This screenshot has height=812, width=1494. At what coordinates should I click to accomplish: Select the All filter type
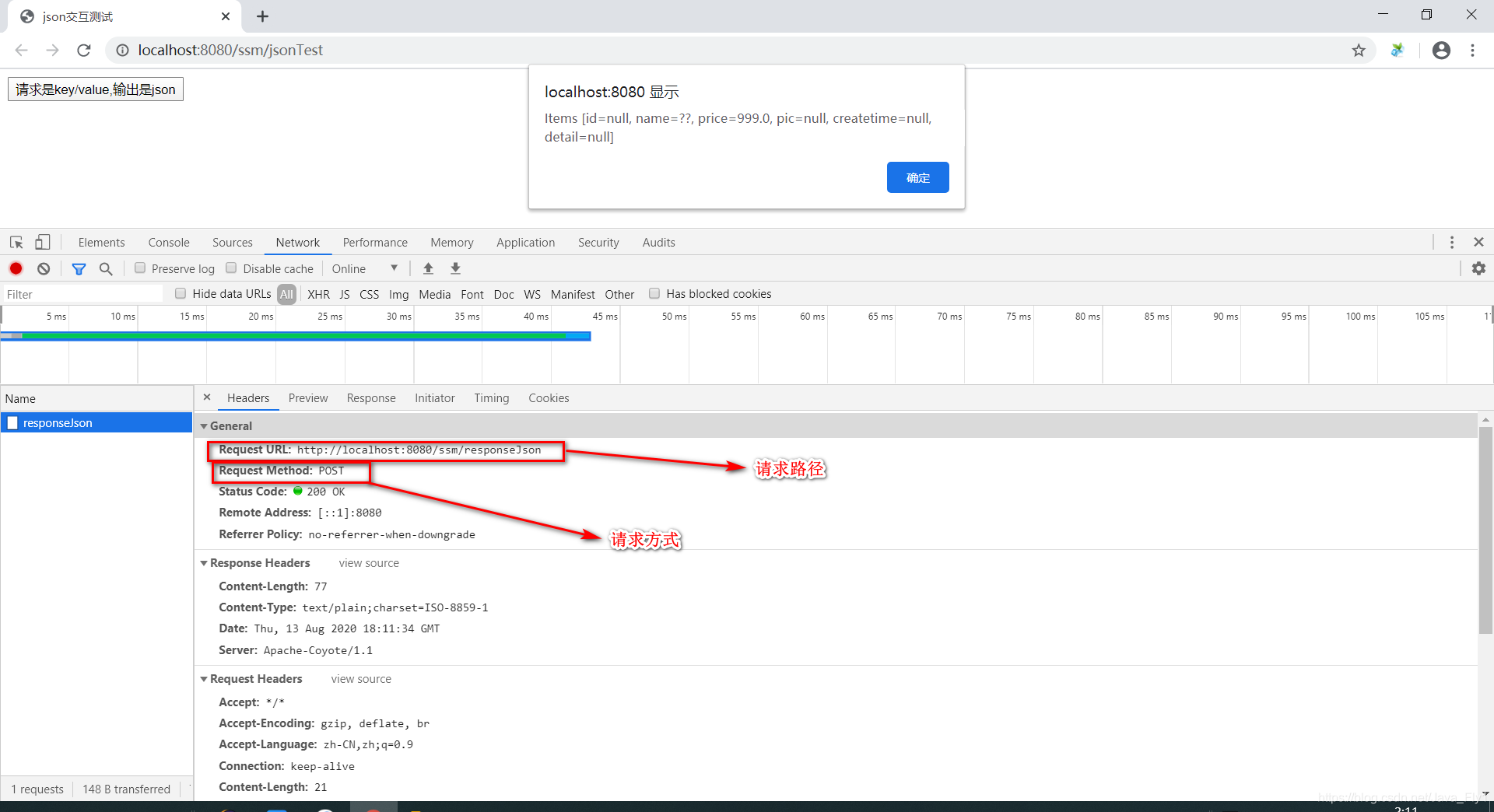click(x=286, y=294)
